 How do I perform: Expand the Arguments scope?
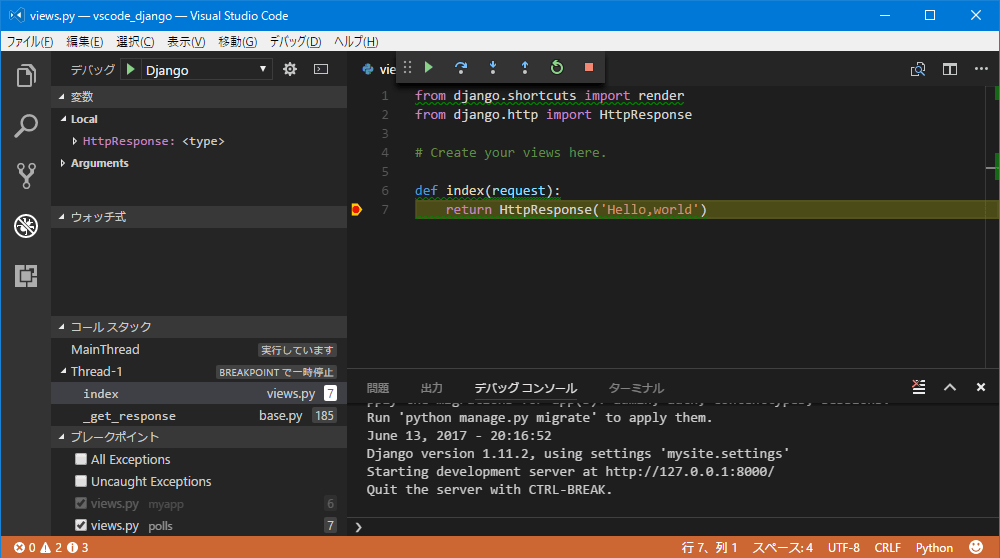click(62, 163)
